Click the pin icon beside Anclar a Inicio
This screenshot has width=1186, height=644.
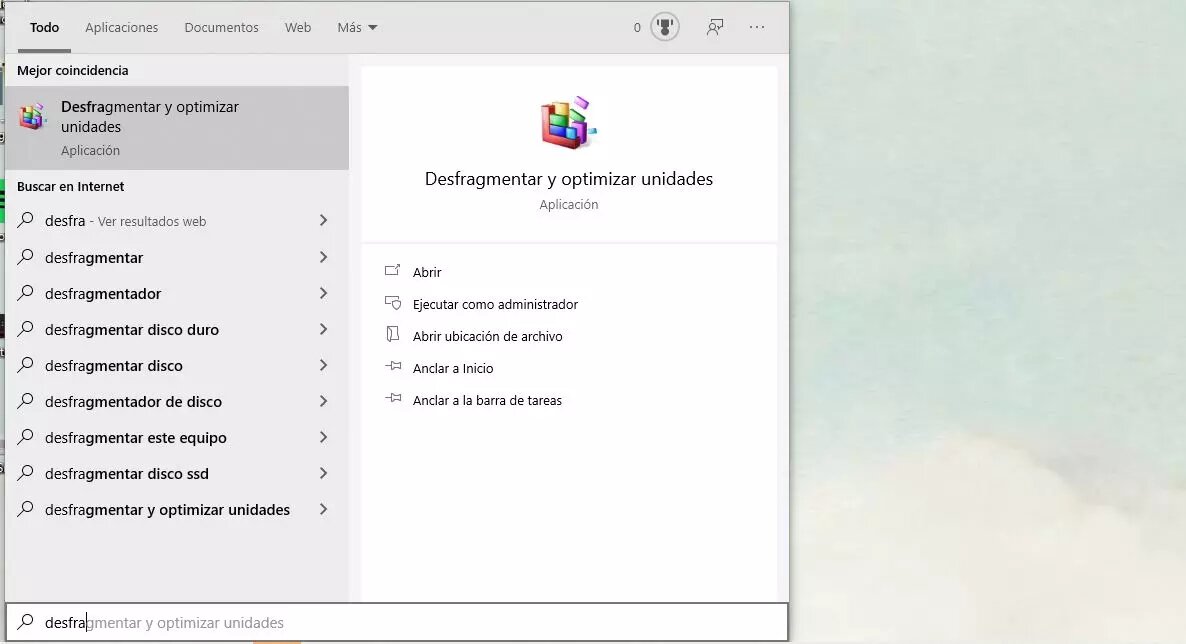[393, 367]
